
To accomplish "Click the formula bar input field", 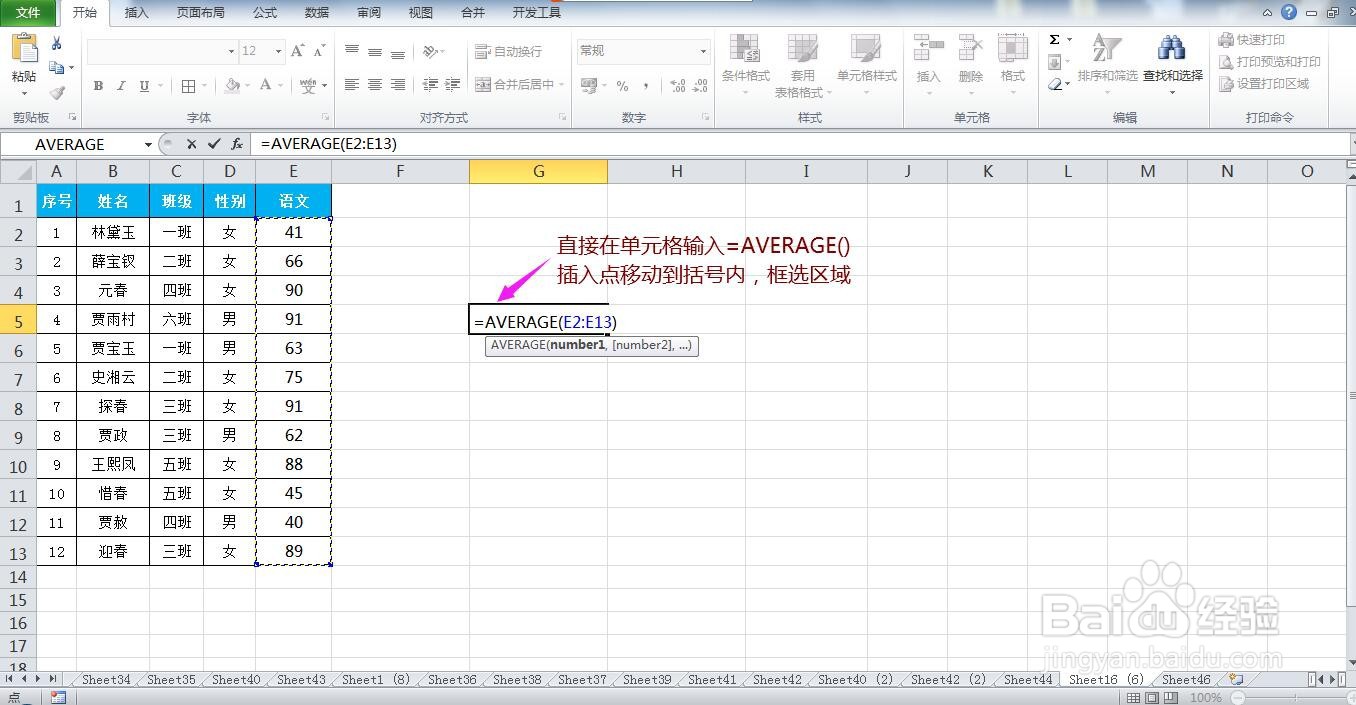I will (x=798, y=144).
